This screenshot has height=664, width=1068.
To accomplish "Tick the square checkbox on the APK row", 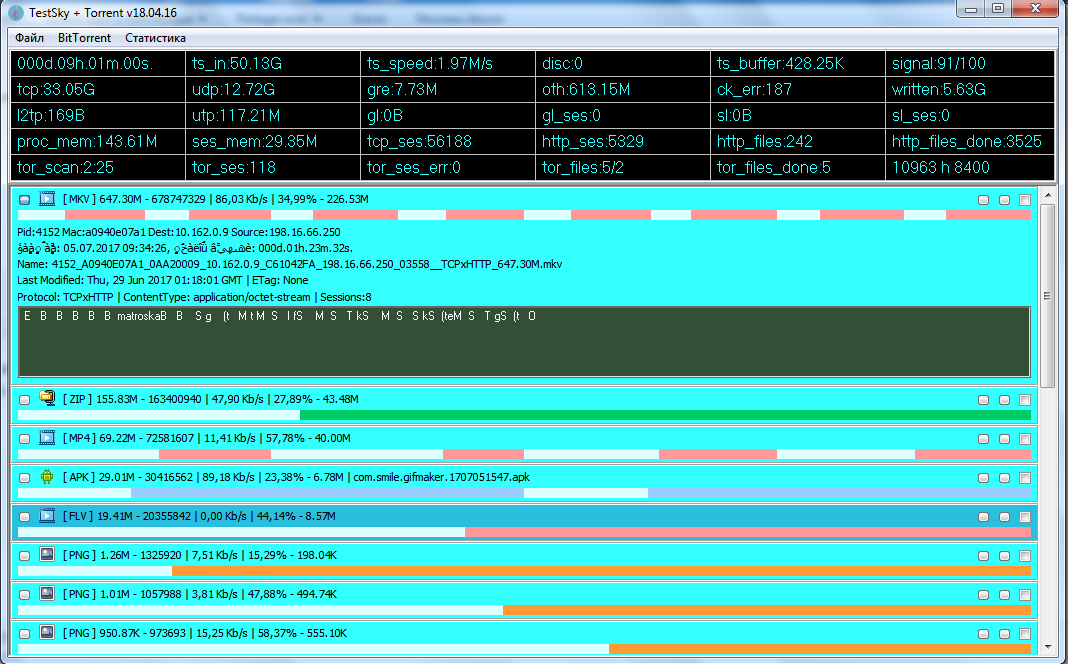I will (x=1025, y=478).
